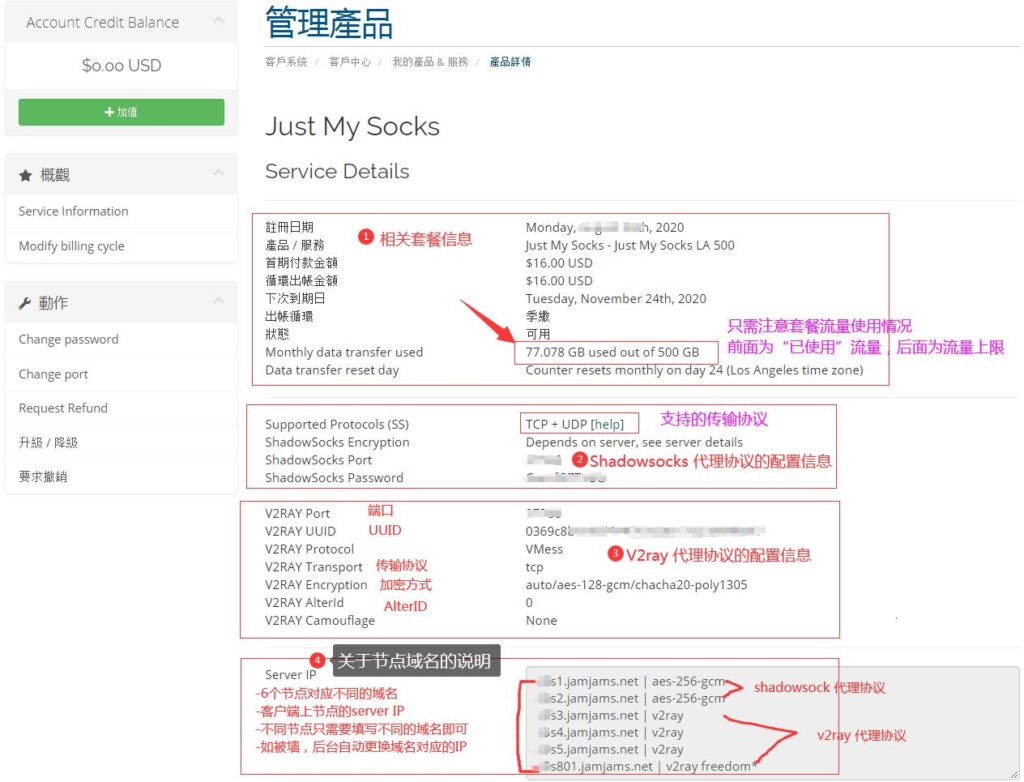1024x782 pixels.
Task: Click the 77.078 GB used out of 500 GB value
Action: click(x=613, y=352)
